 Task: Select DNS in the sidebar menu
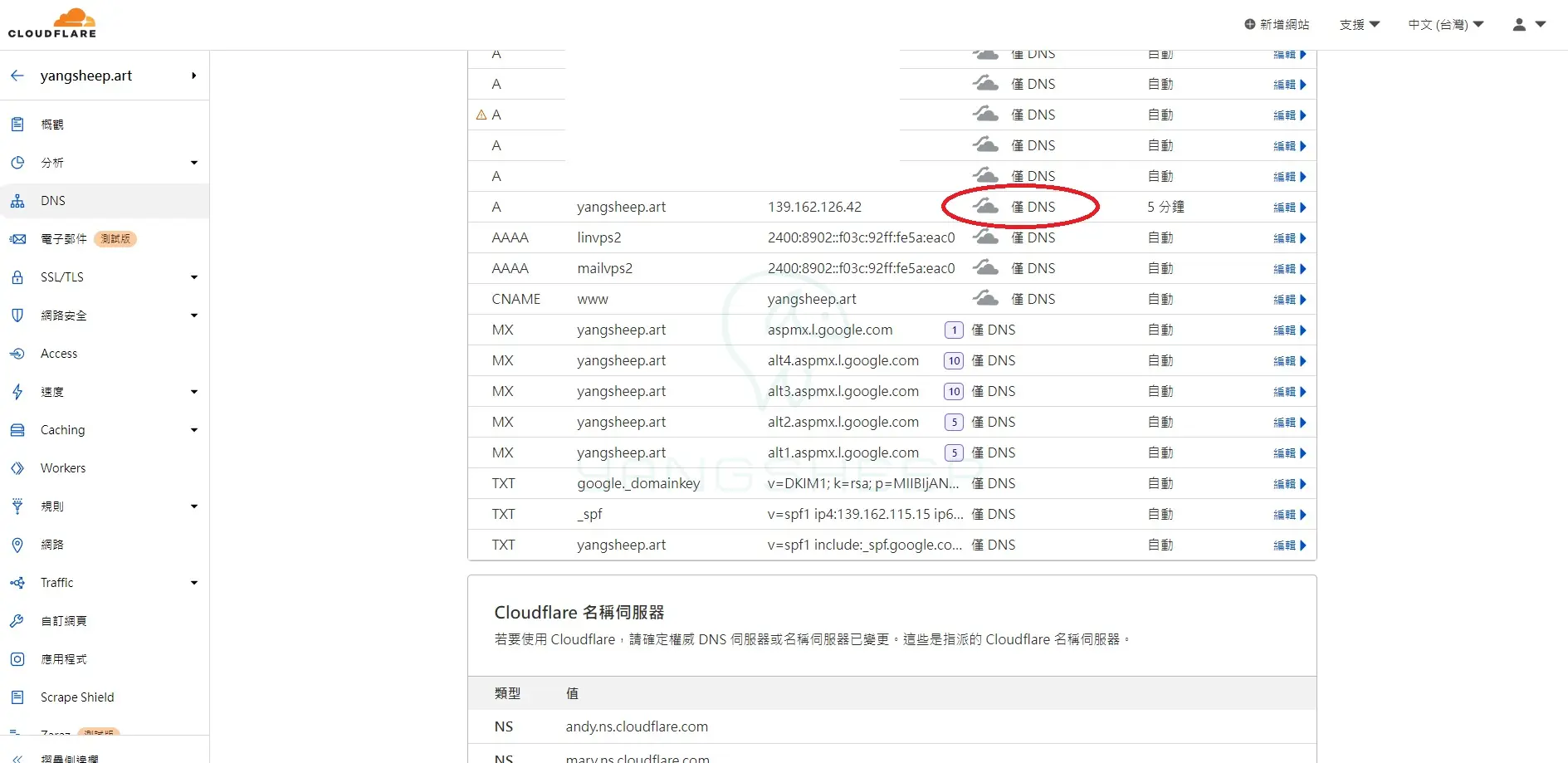pyautogui.click(x=105, y=201)
